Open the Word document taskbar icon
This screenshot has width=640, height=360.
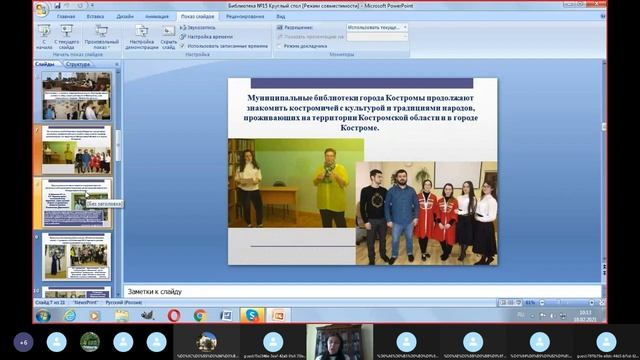tap(226, 316)
